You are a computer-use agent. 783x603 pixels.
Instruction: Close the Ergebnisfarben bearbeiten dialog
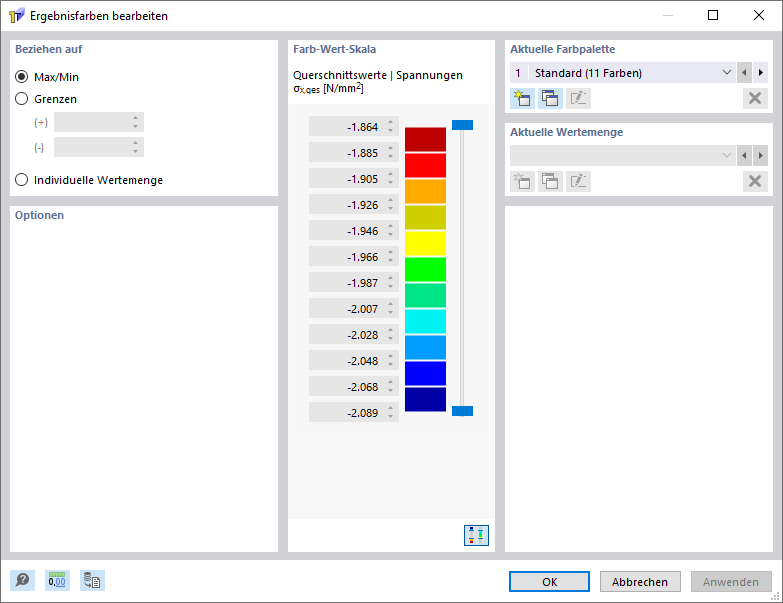759,15
